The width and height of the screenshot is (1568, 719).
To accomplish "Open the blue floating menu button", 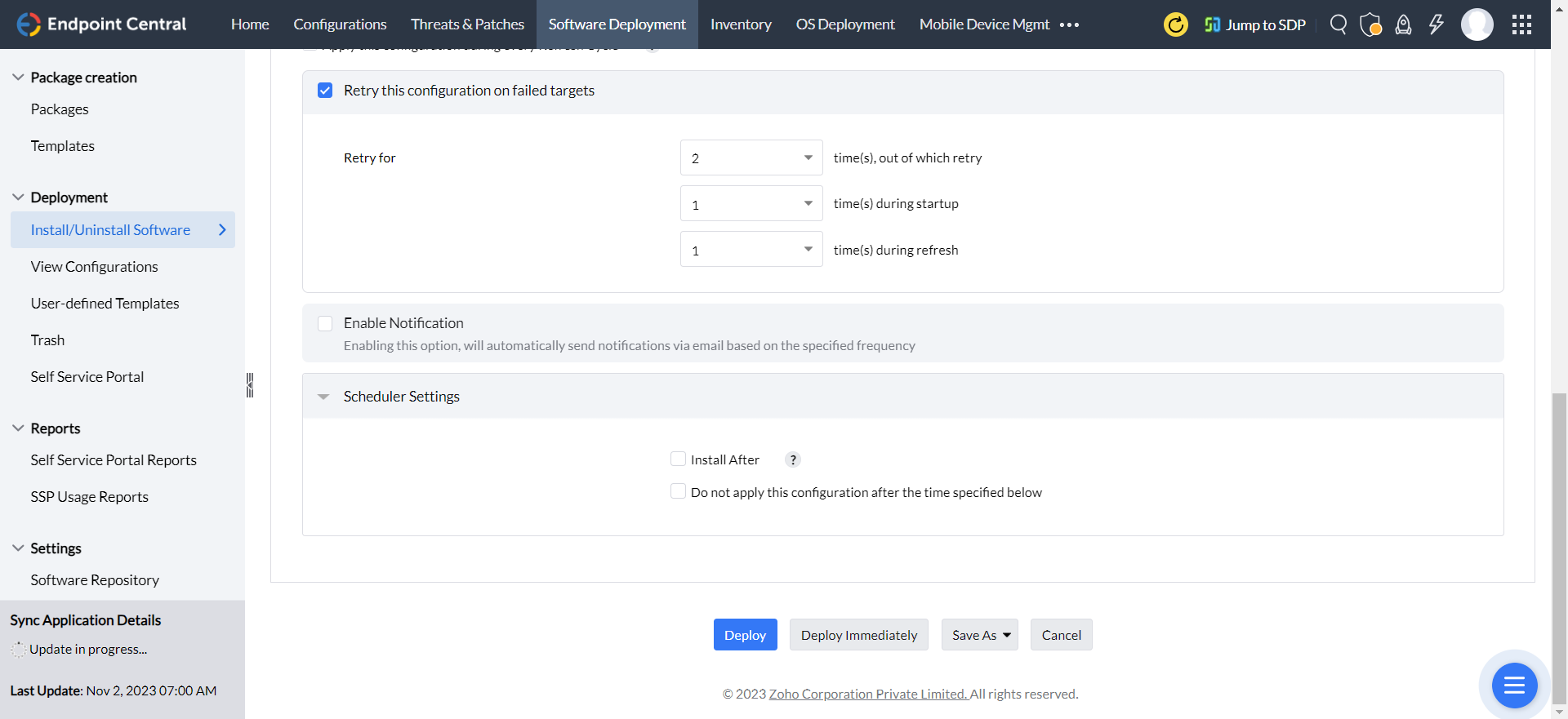I will pos(1514,686).
